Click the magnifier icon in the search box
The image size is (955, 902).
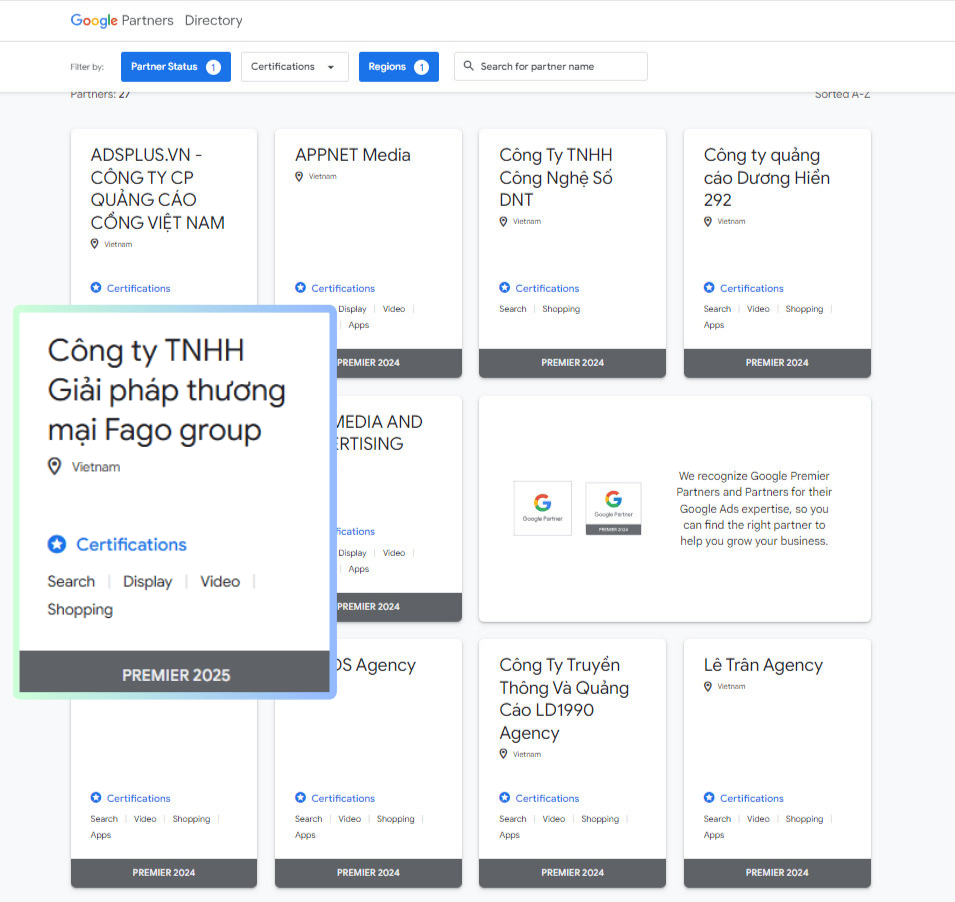tap(468, 66)
